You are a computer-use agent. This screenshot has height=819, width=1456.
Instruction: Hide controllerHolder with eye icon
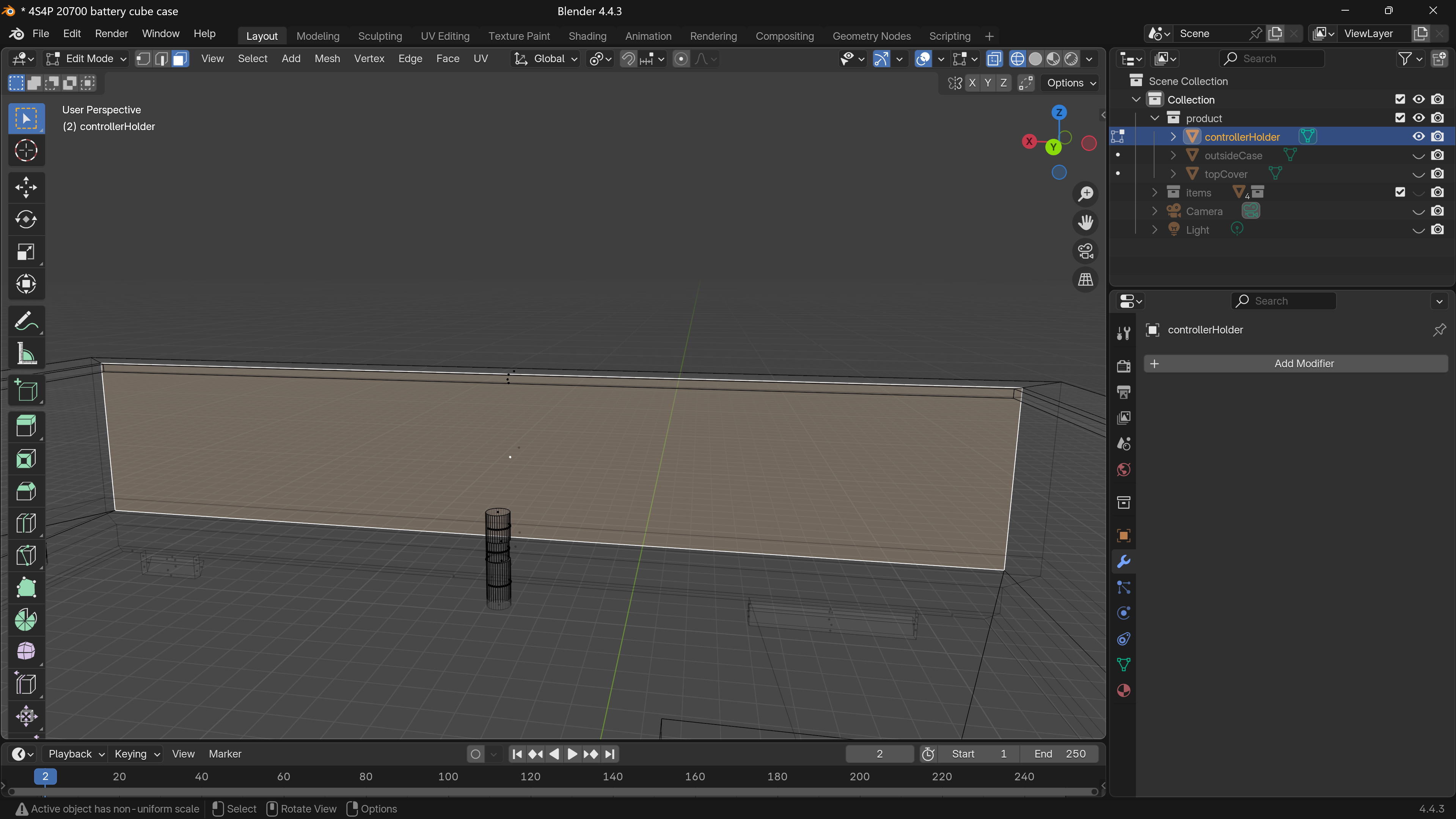[1418, 137]
